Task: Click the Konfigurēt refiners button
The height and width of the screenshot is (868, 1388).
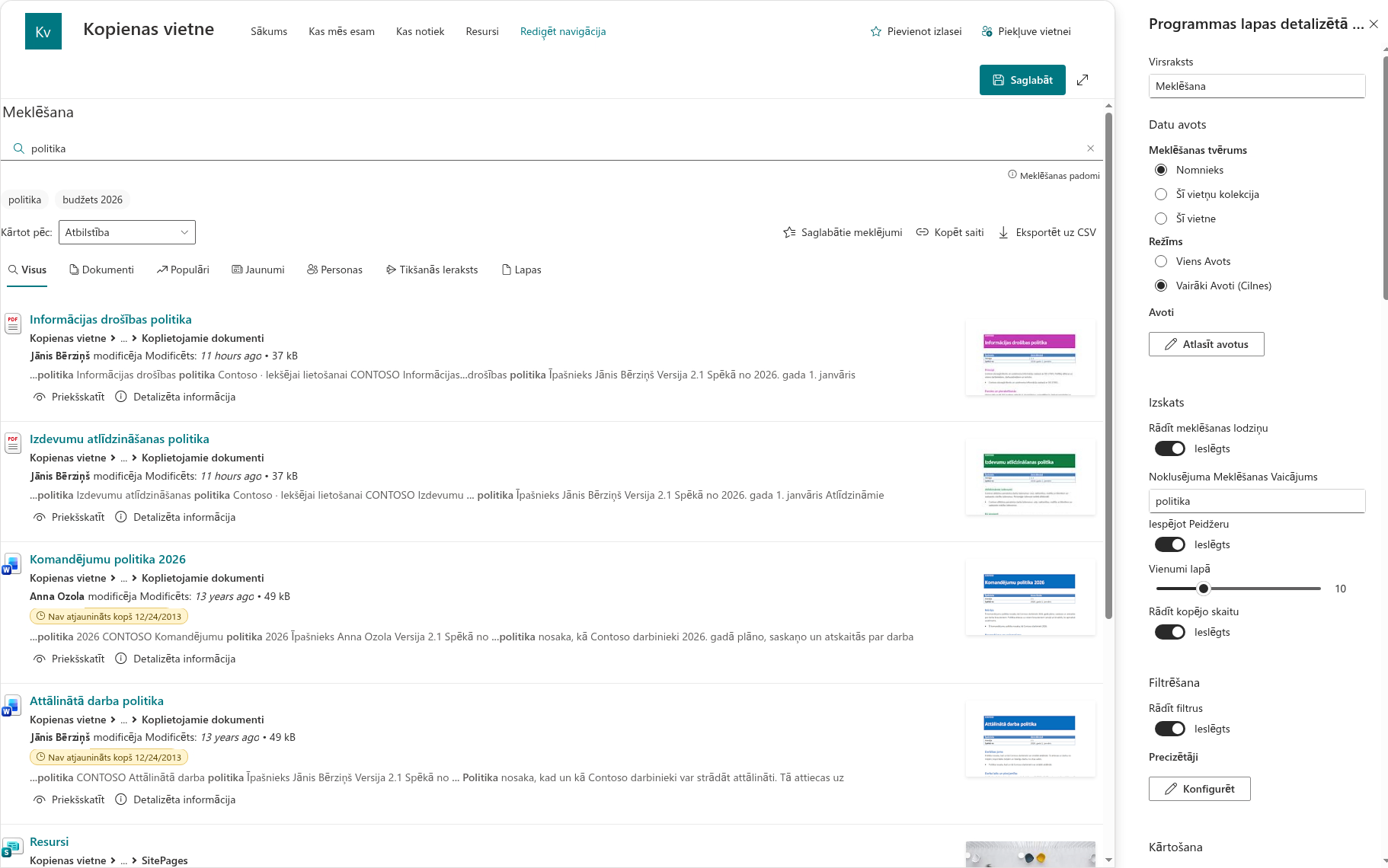Action: tap(1200, 789)
